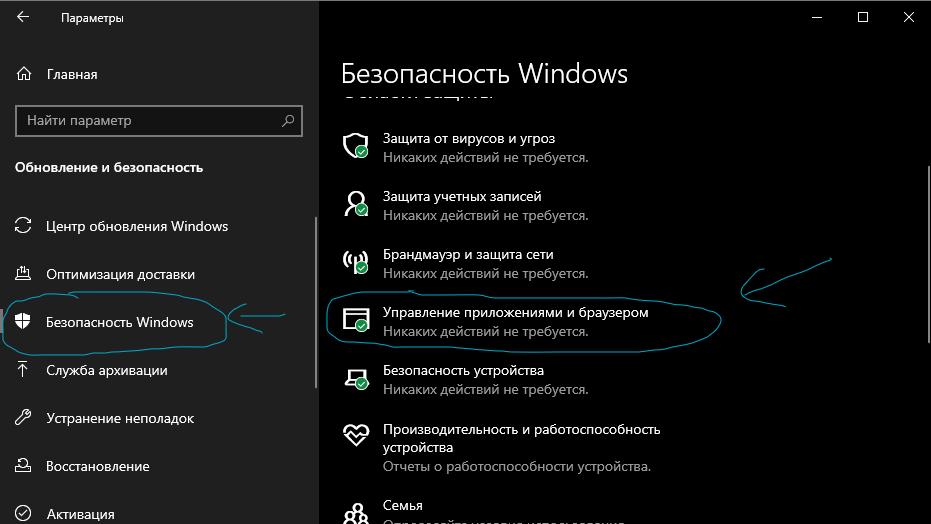Click the Устранение неполадок wrench icon
Screen dimensions: 931x524
pos(23,418)
